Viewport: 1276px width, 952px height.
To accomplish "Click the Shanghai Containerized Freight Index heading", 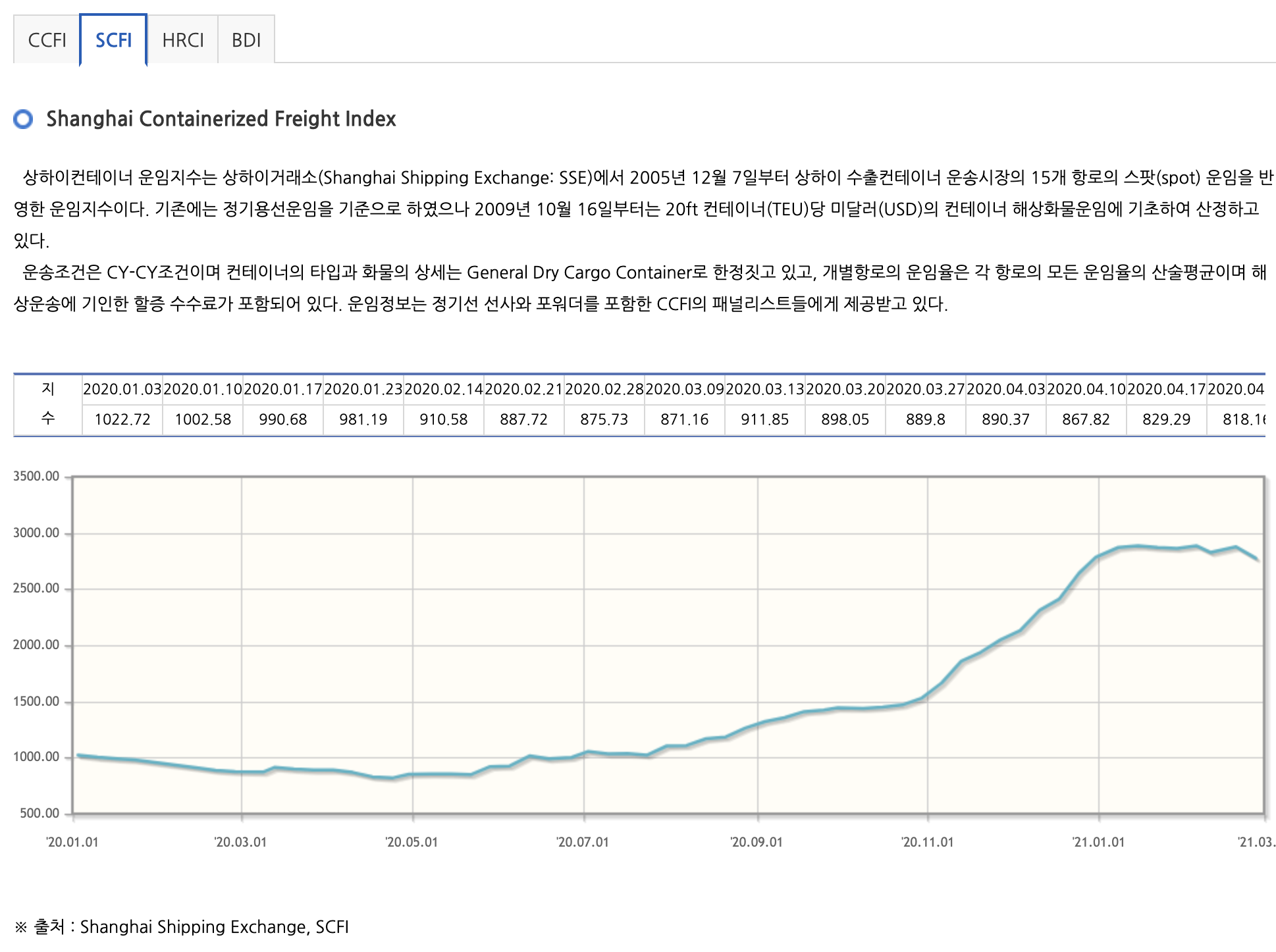I will pyautogui.click(x=221, y=119).
